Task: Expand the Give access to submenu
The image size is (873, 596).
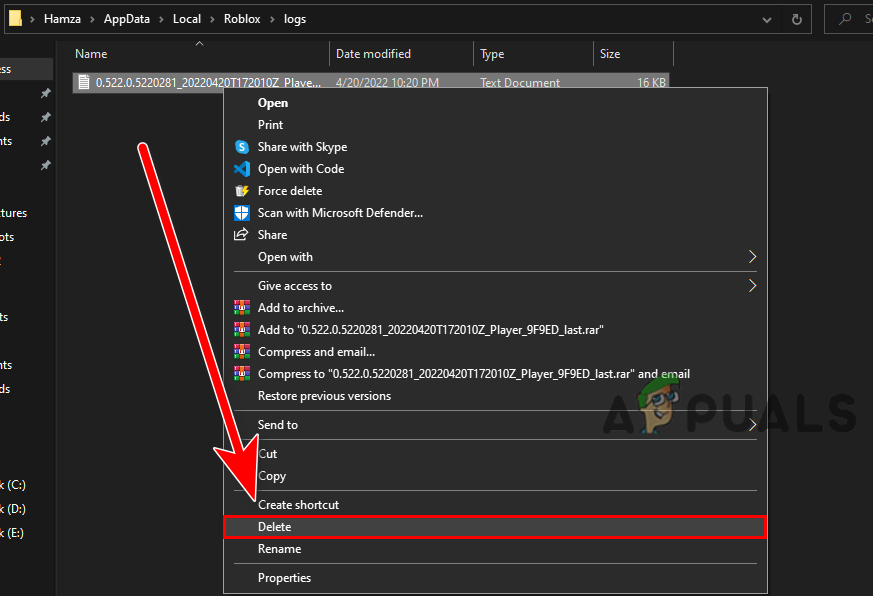Action: point(752,286)
